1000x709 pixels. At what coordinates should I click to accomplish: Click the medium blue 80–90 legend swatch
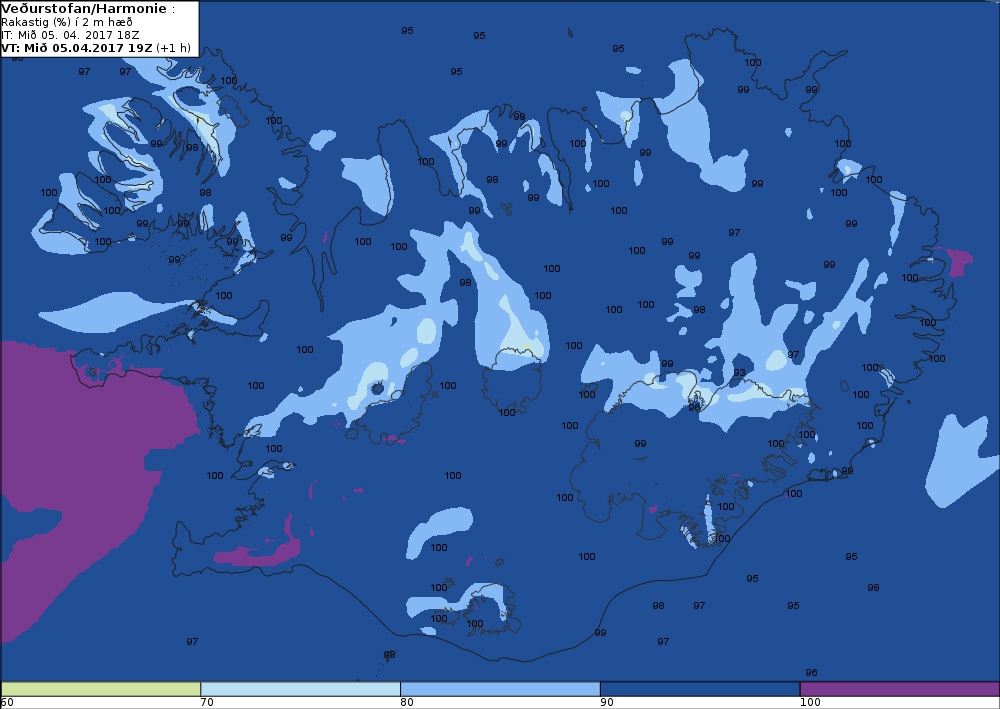tap(500, 689)
